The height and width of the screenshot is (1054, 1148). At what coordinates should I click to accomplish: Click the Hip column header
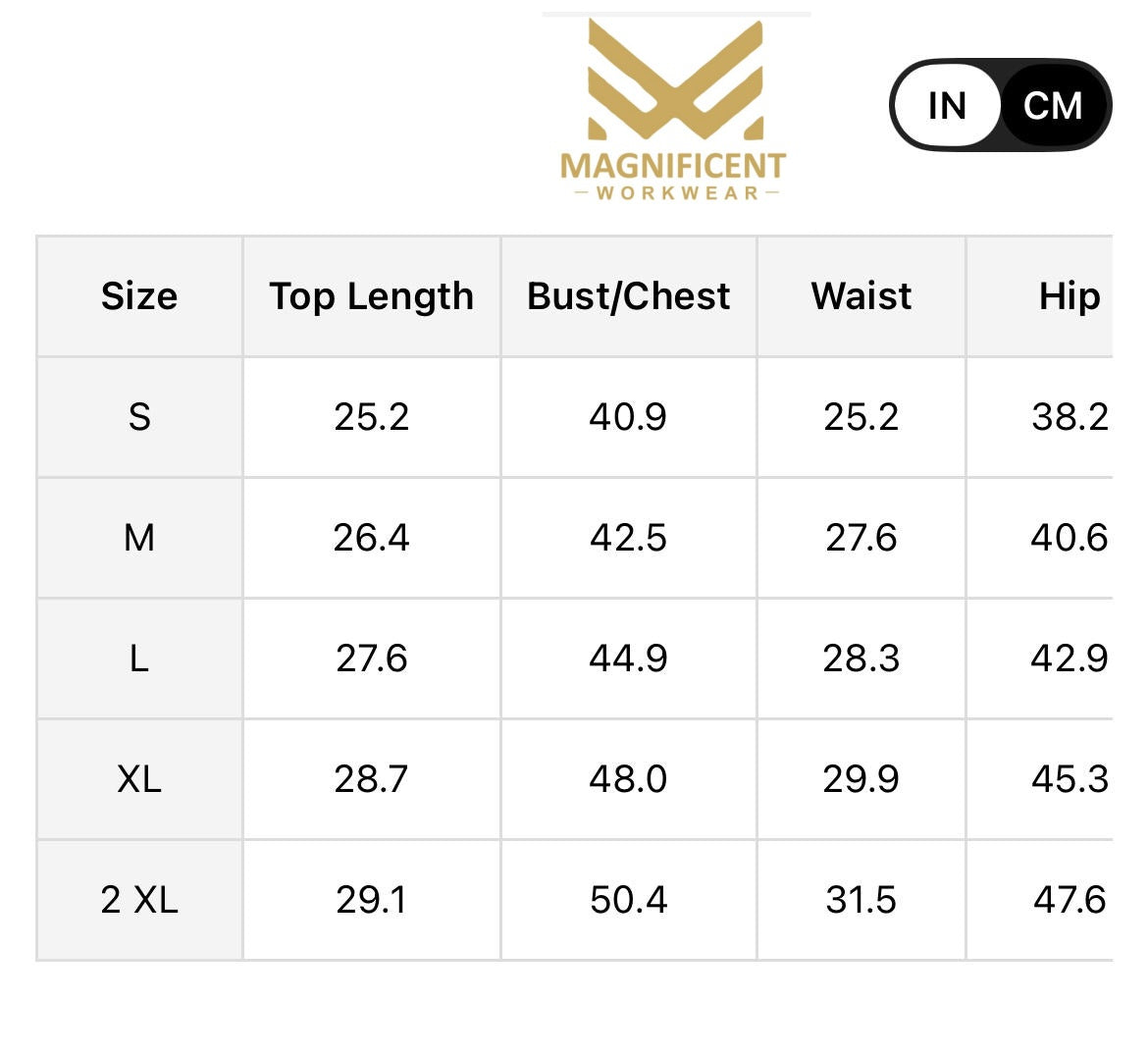tap(1069, 296)
